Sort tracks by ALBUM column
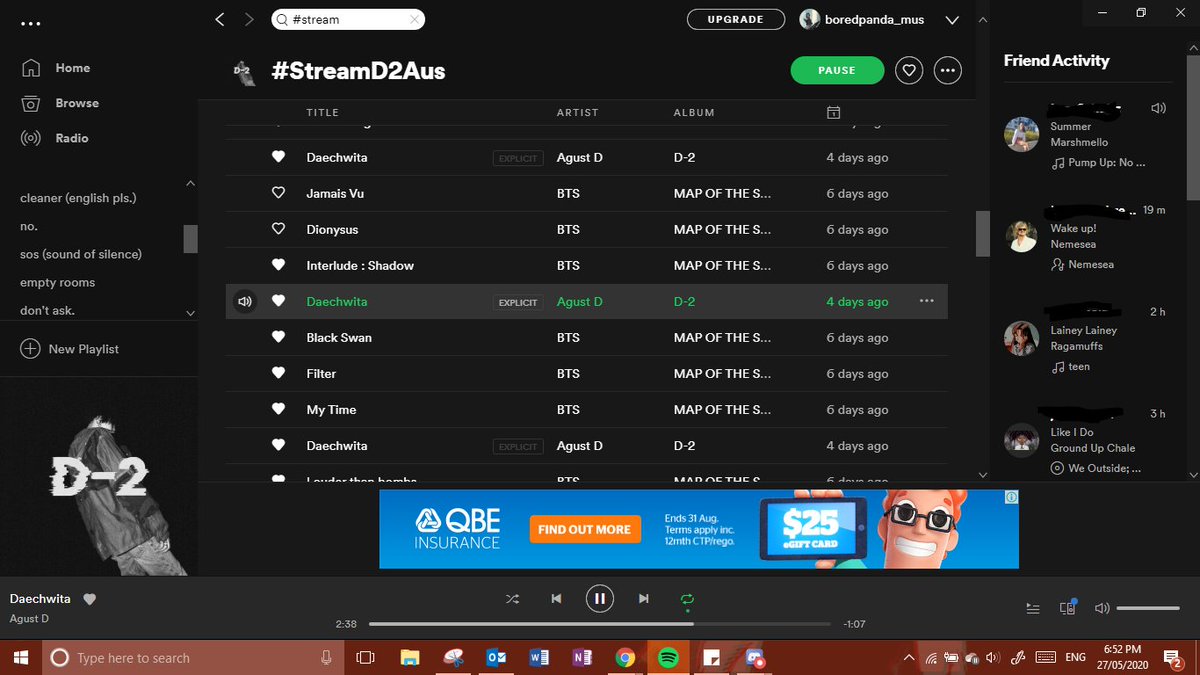Image resolution: width=1200 pixels, height=675 pixels. (x=694, y=113)
